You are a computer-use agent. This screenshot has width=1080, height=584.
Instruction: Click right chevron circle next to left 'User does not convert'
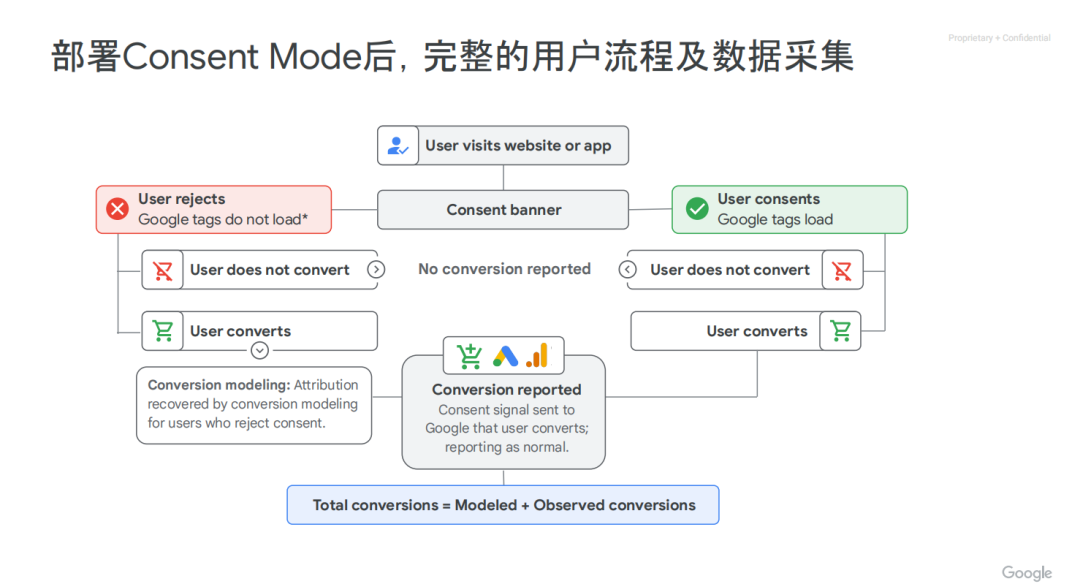[376, 269]
